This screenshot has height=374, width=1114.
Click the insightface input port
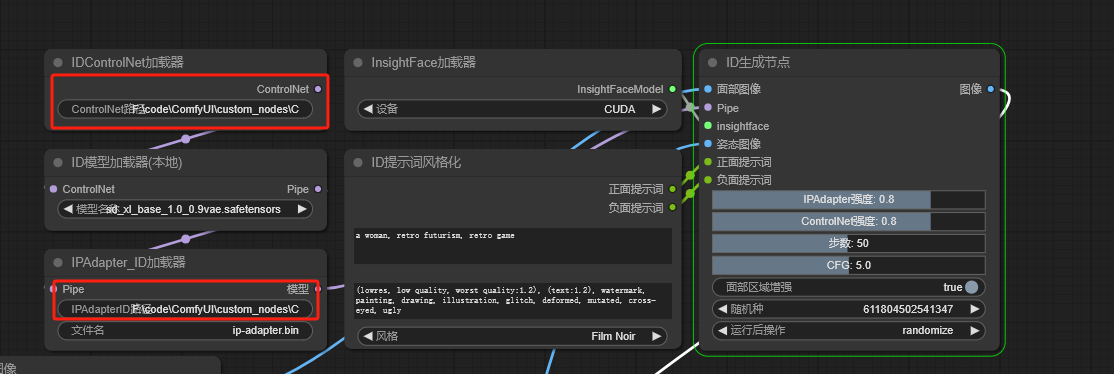click(x=708, y=126)
